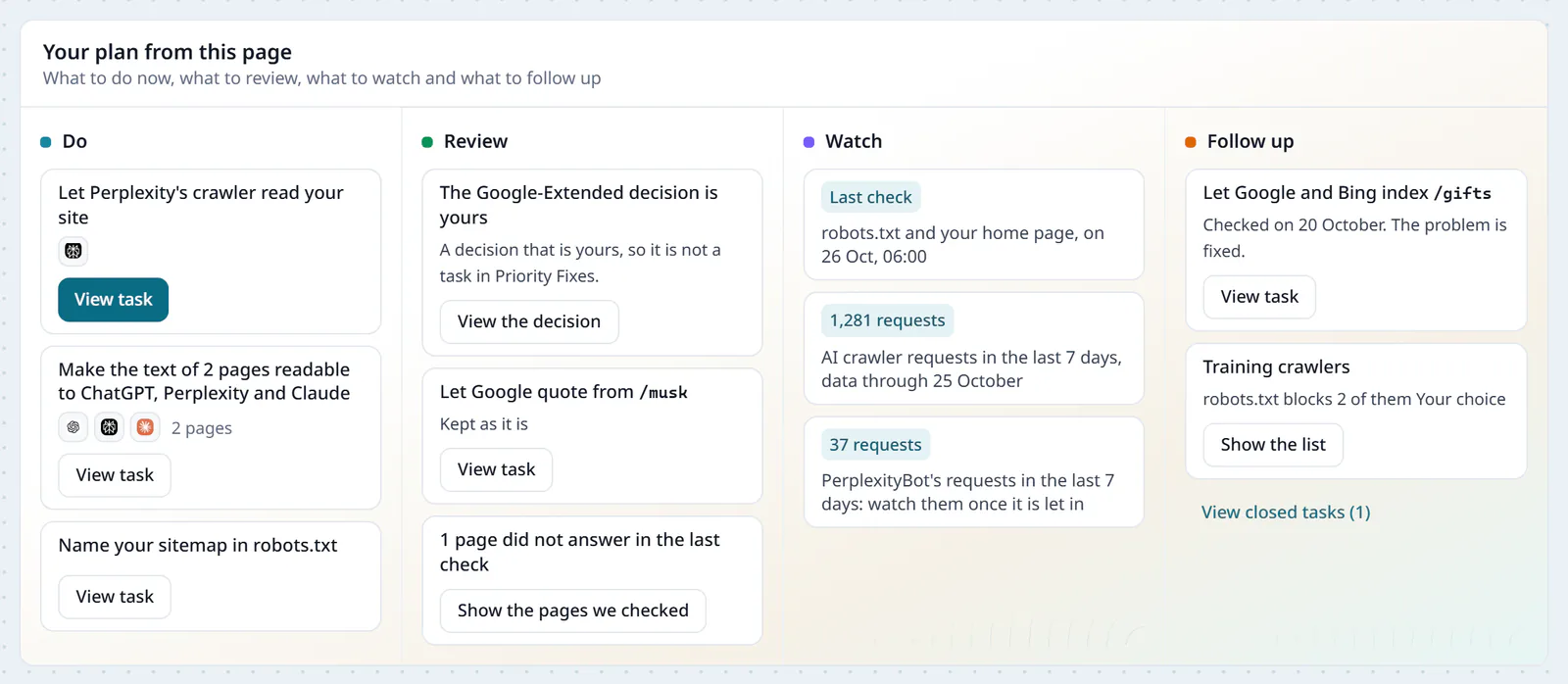The image size is (1568, 684).
Task: Click the Perplexity icon beside '2 pages'
Action: coord(110,427)
